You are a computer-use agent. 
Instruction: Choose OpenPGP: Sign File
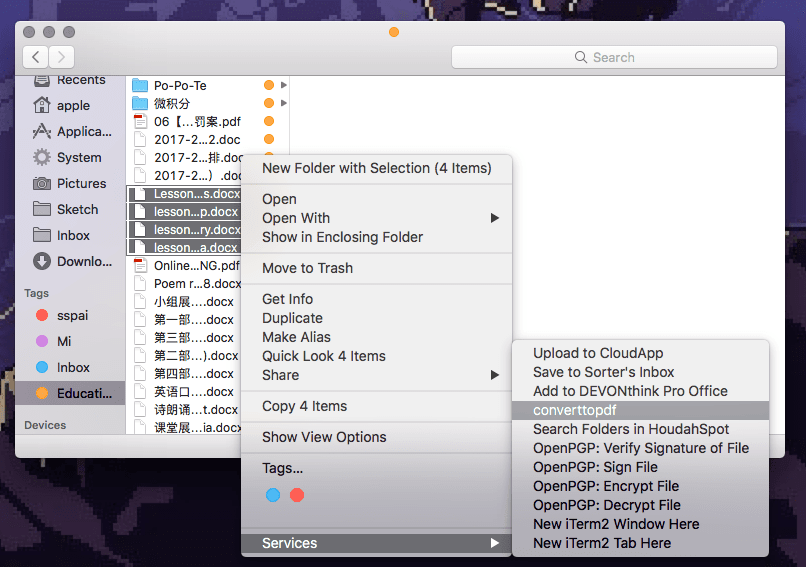(640, 467)
